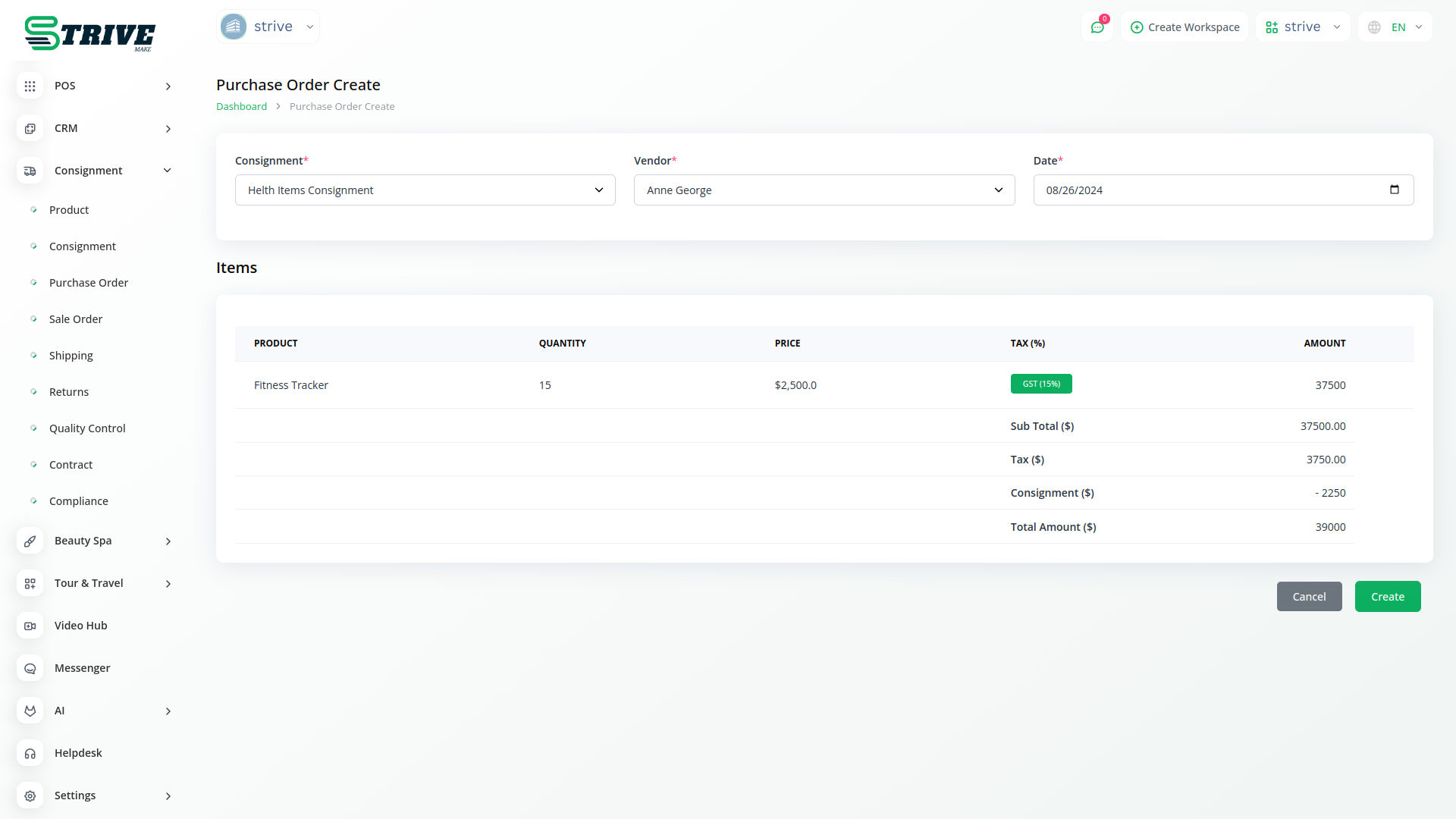Screen dimensions: 1456x819
Task: Collapse the Consignment sidebar section
Action: click(x=168, y=171)
